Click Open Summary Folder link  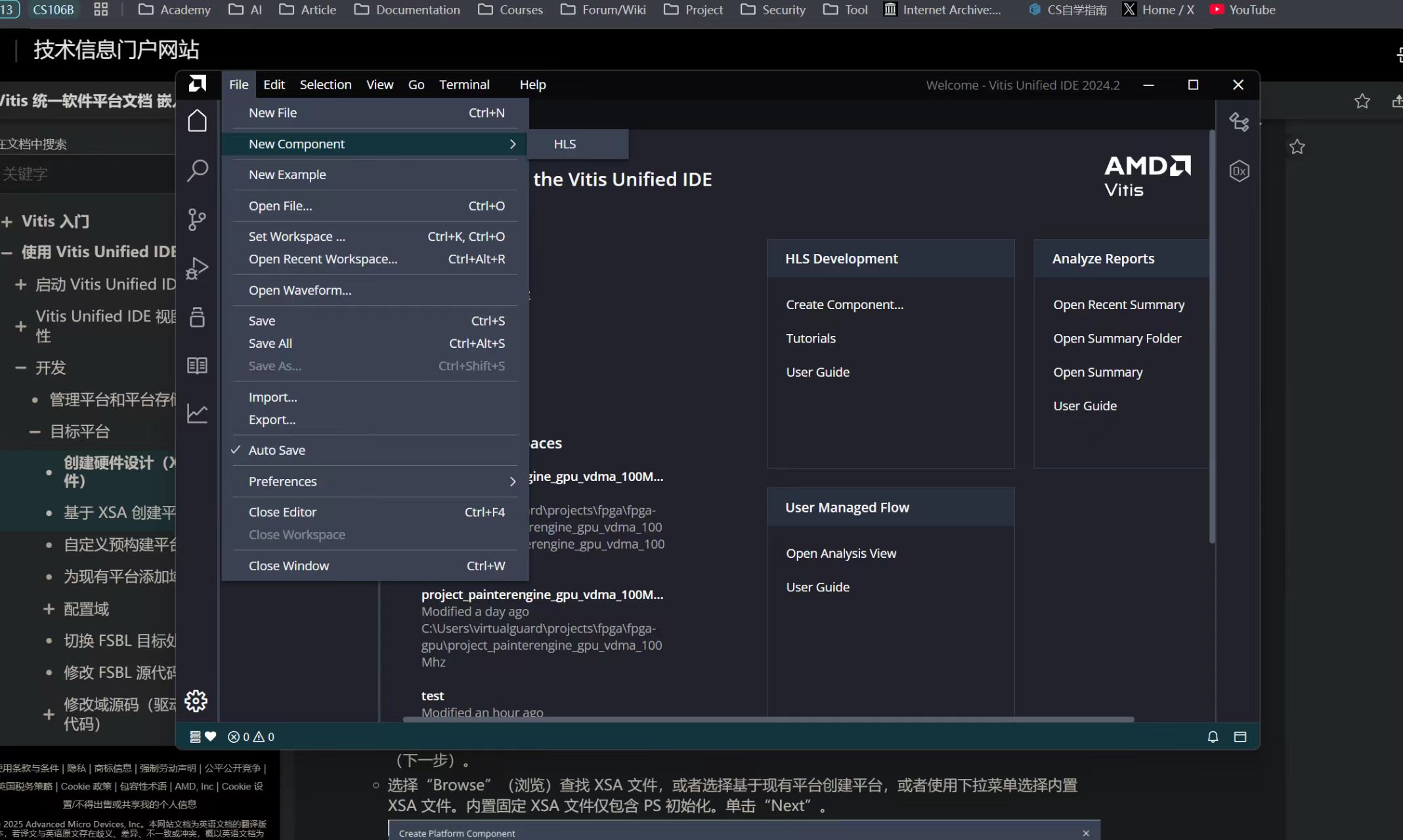tap(1117, 339)
